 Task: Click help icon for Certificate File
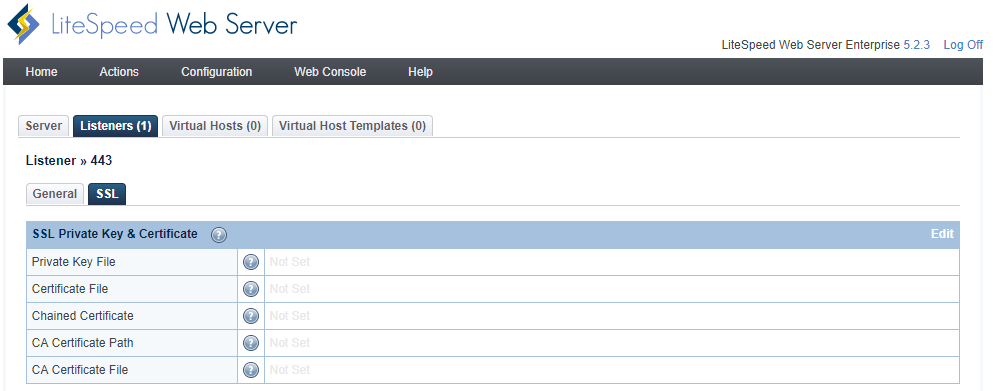251,289
